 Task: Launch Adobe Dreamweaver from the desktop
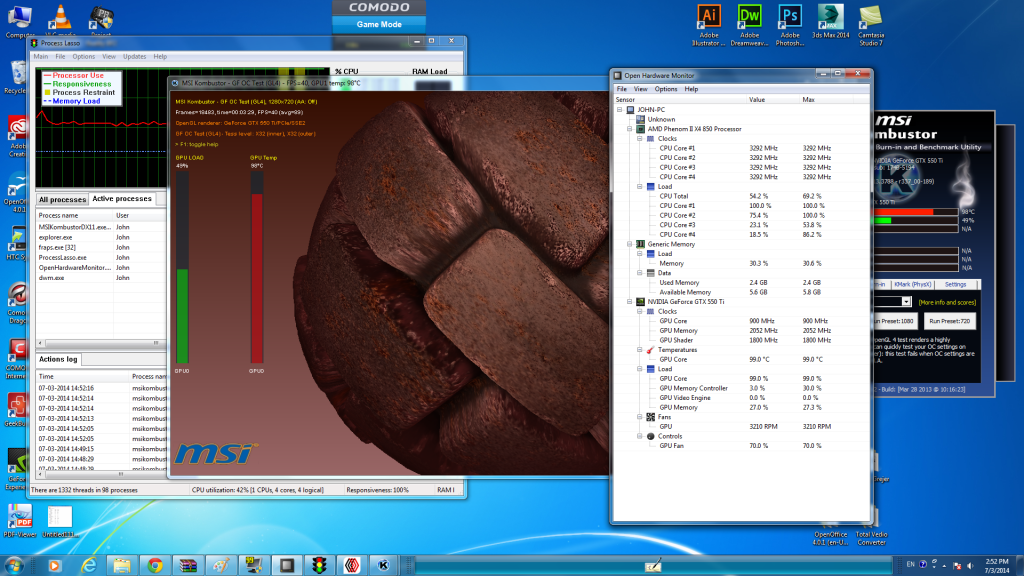tap(749, 17)
